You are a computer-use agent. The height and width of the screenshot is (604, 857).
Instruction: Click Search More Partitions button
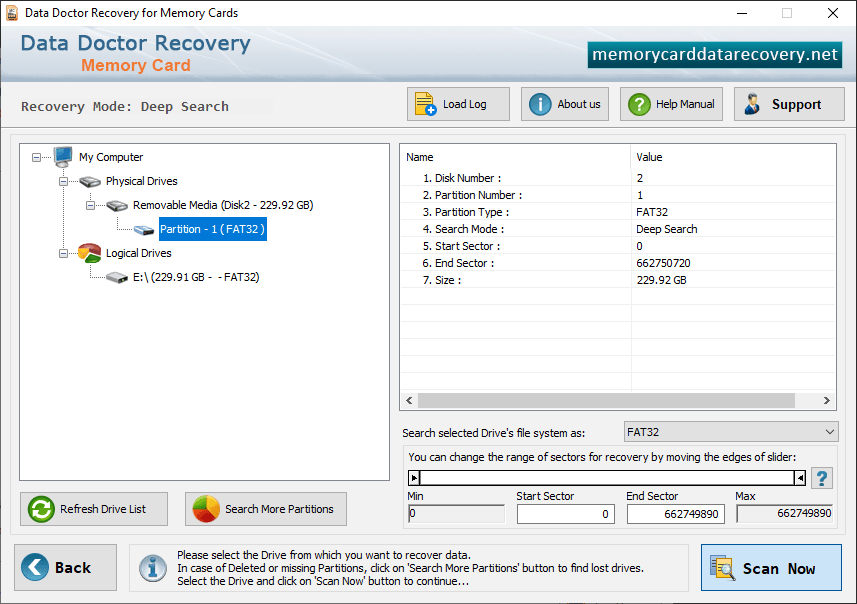coord(266,509)
